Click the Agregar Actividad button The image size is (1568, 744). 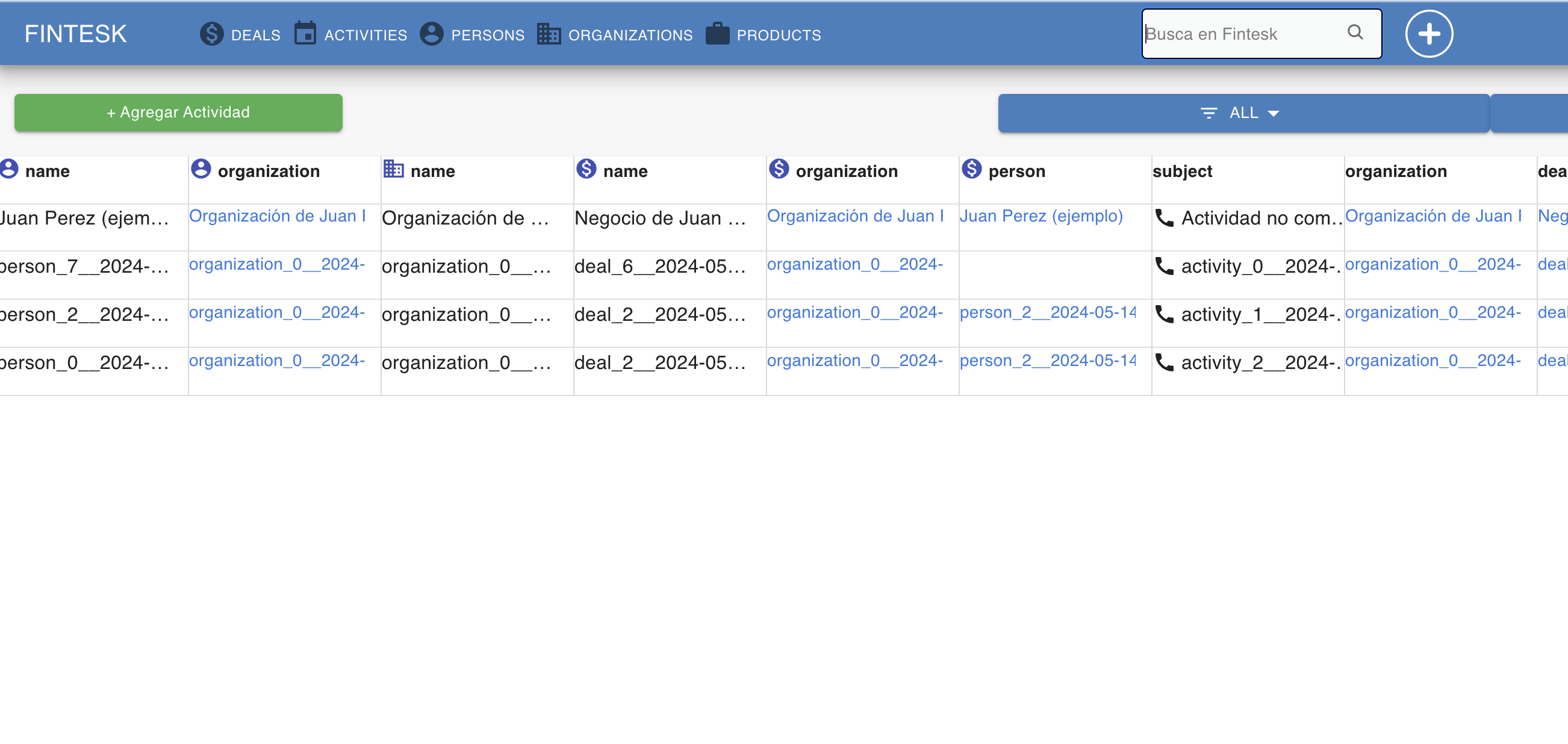178,113
